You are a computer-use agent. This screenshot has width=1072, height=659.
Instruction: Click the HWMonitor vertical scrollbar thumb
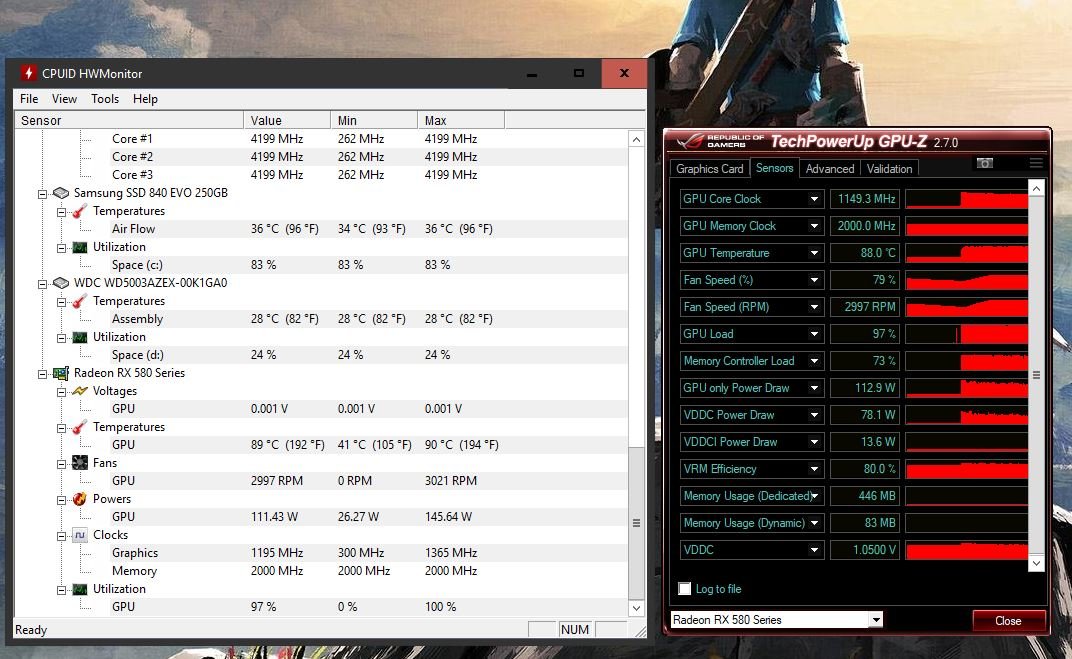point(636,522)
